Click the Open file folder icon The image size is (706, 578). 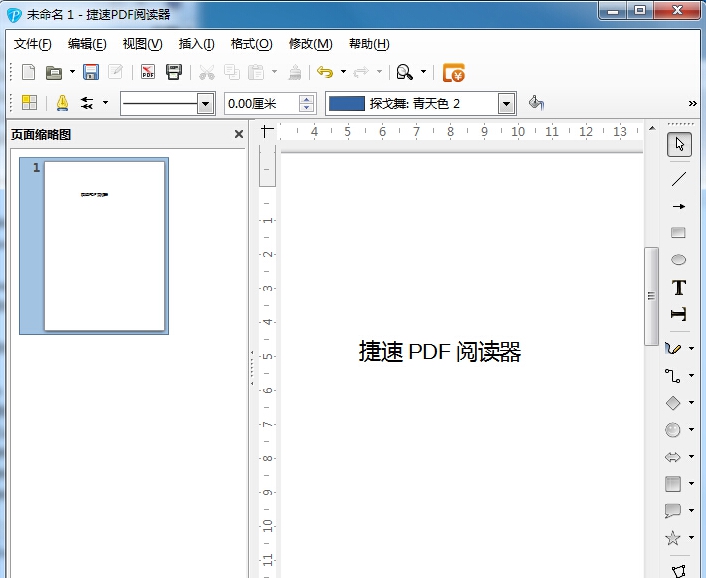click(54, 72)
